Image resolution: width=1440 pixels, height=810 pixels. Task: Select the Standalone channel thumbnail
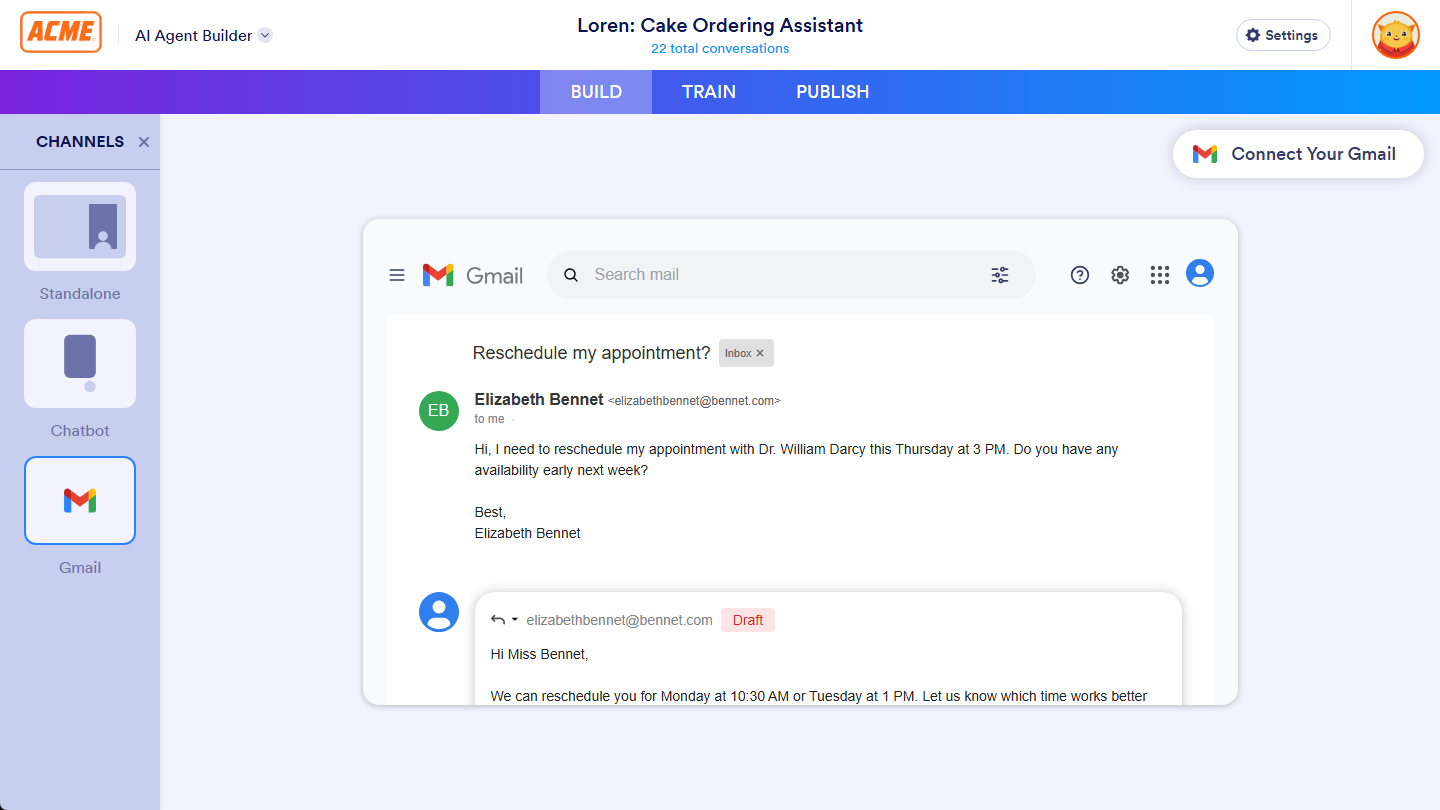(x=80, y=227)
